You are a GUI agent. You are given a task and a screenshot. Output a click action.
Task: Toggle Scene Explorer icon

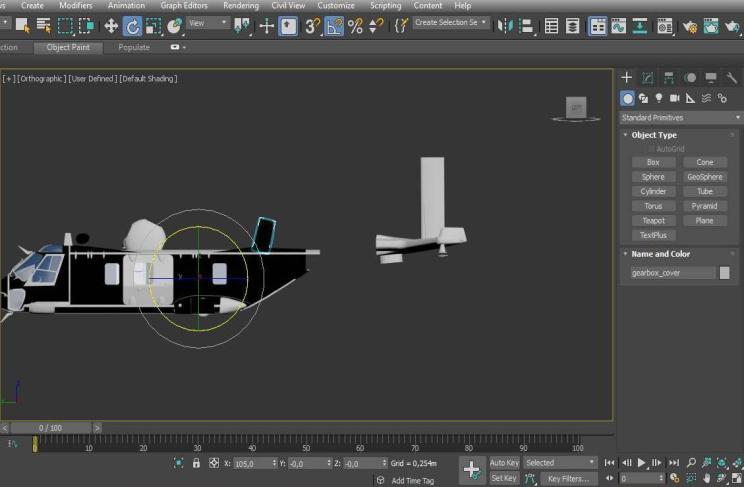551,26
